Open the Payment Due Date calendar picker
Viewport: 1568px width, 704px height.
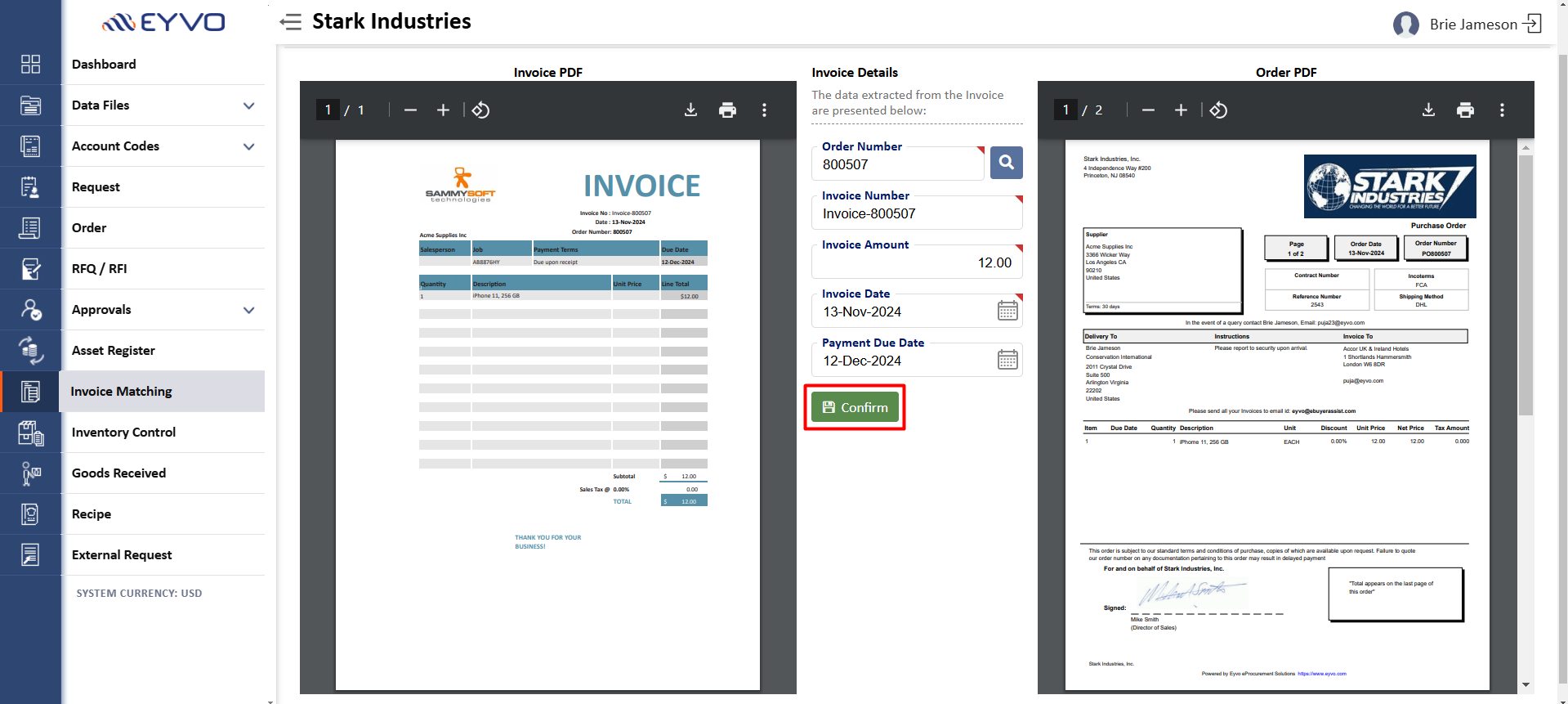1007,360
